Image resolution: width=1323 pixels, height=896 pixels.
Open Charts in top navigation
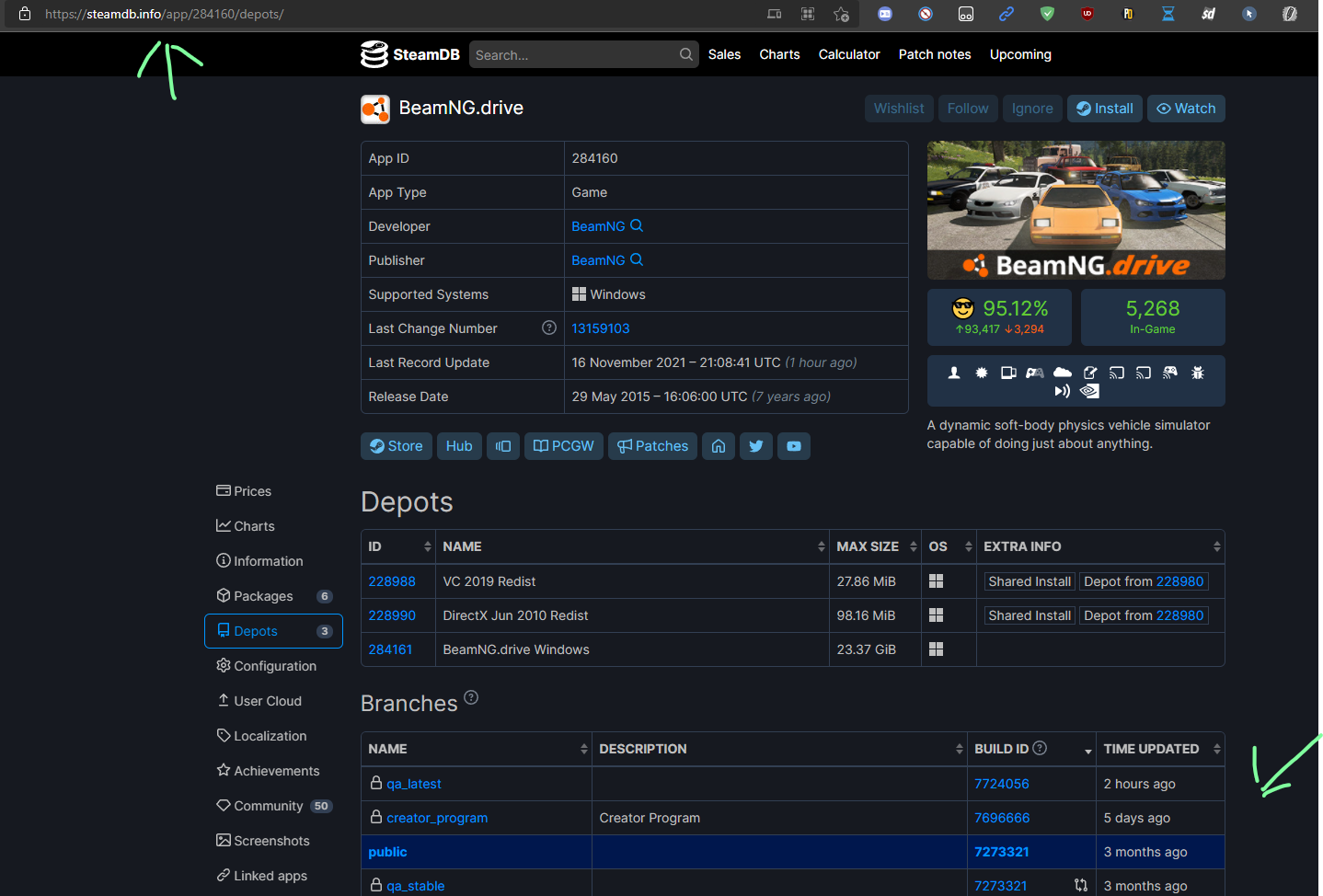(x=779, y=54)
